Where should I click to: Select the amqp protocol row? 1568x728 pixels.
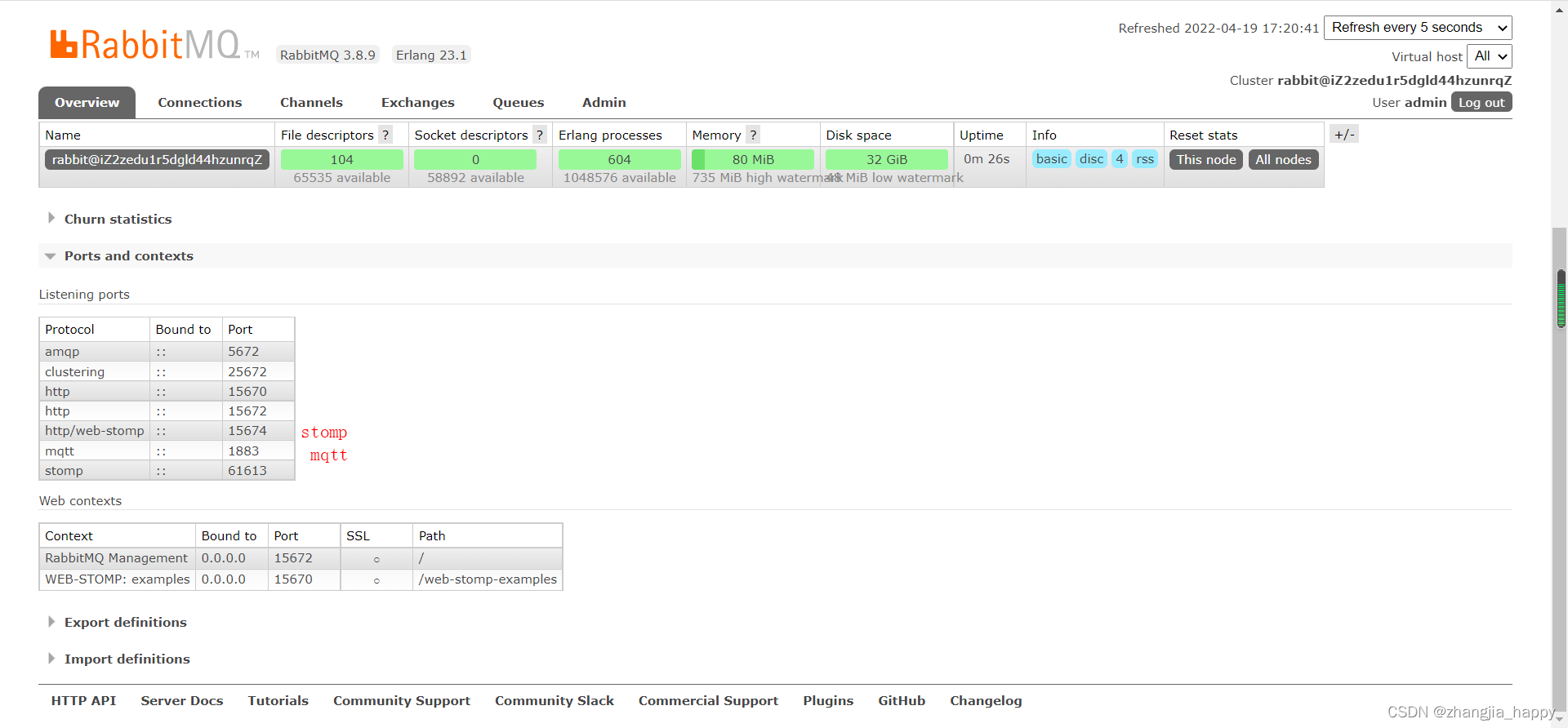167,352
